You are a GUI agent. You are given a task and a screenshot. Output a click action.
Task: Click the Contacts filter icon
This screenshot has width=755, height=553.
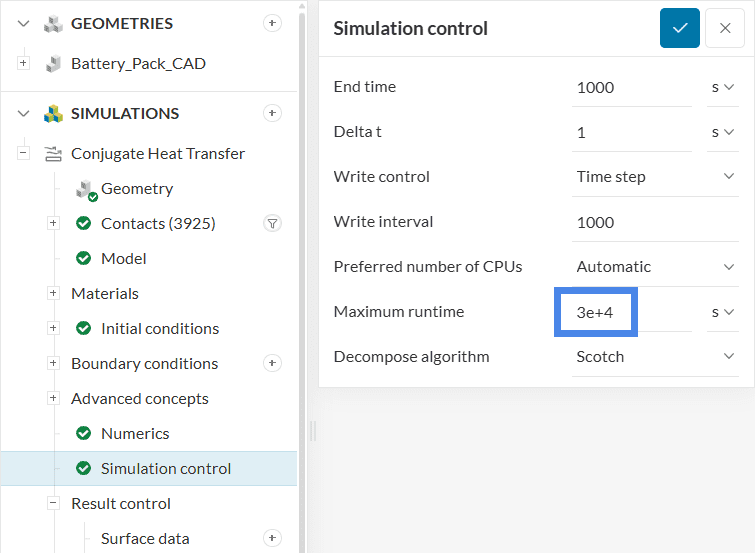(272, 223)
